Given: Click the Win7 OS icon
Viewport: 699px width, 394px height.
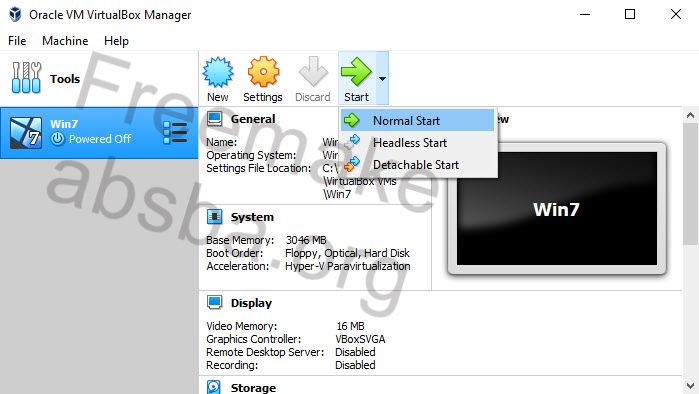Looking at the screenshot, I should tap(26, 133).
